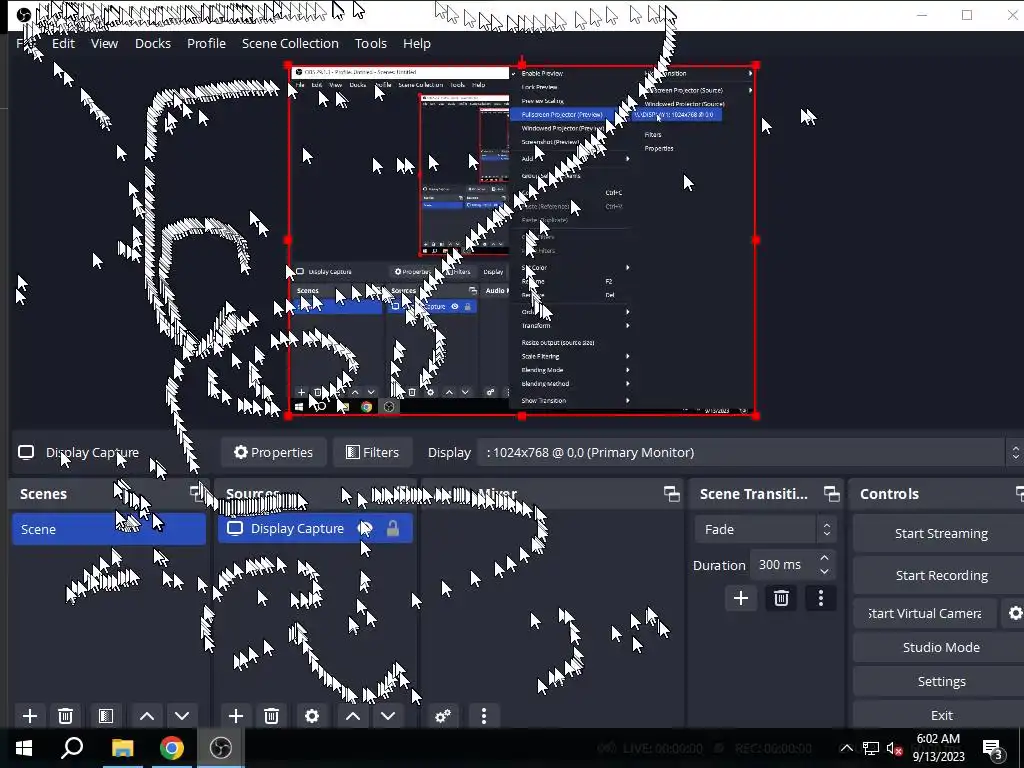1024x768 pixels.
Task: Click the preview canvas display capture
Action: 522,240
